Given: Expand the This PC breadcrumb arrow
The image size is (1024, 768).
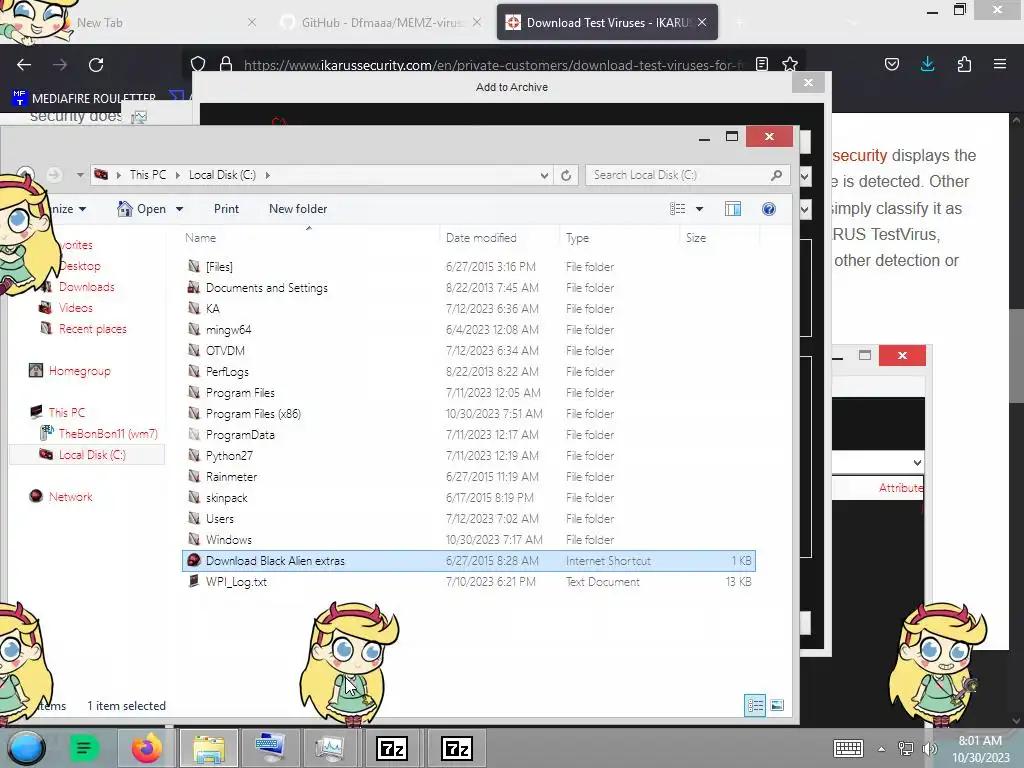Looking at the screenshot, I should [x=178, y=175].
